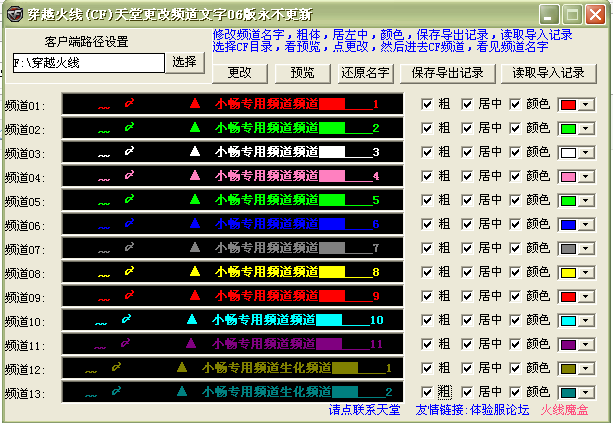Click the 频道06 blue preview name field
The width and height of the screenshot is (613, 423).
(x=232, y=224)
